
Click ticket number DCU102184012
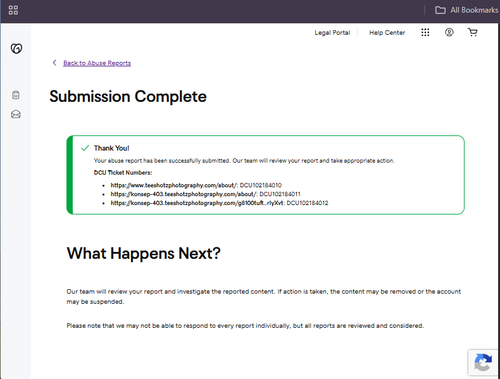tap(307, 203)
